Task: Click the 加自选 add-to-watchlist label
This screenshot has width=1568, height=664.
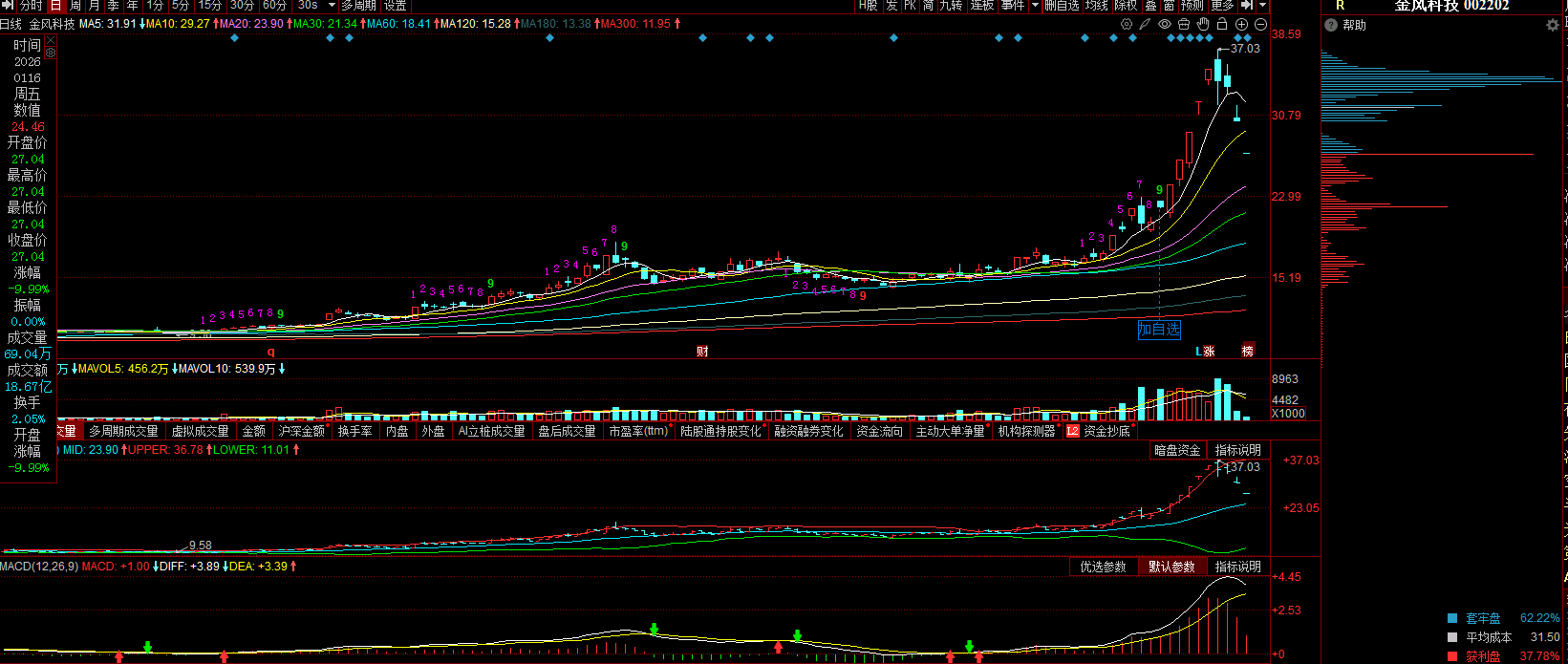Action: 1159,330
